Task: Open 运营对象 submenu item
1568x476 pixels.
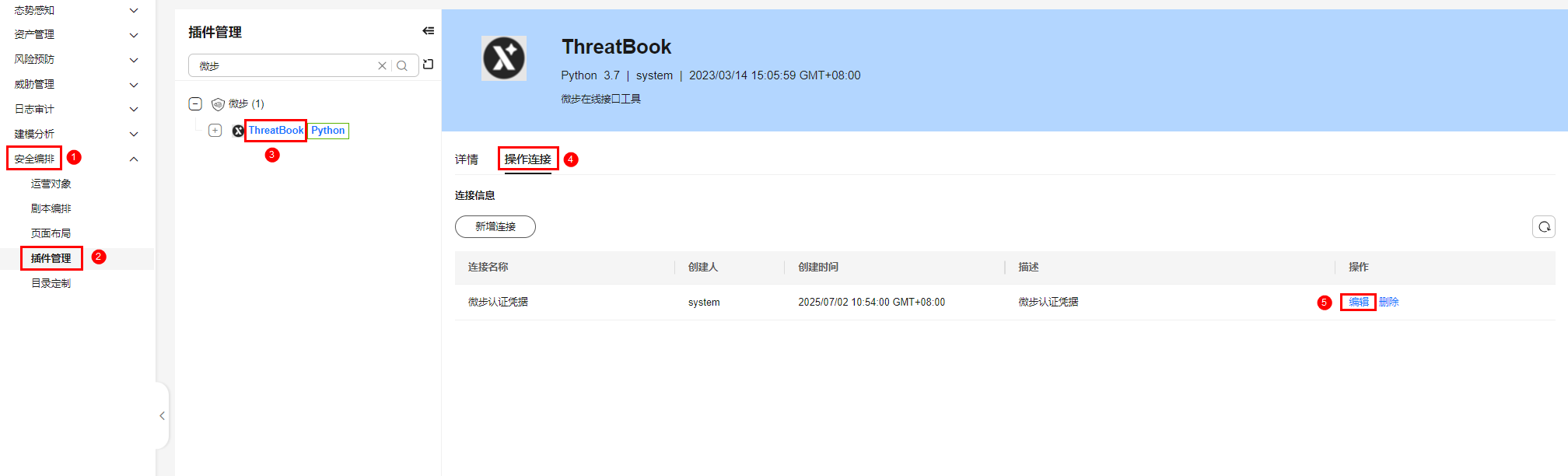Action: pos(51,184)
